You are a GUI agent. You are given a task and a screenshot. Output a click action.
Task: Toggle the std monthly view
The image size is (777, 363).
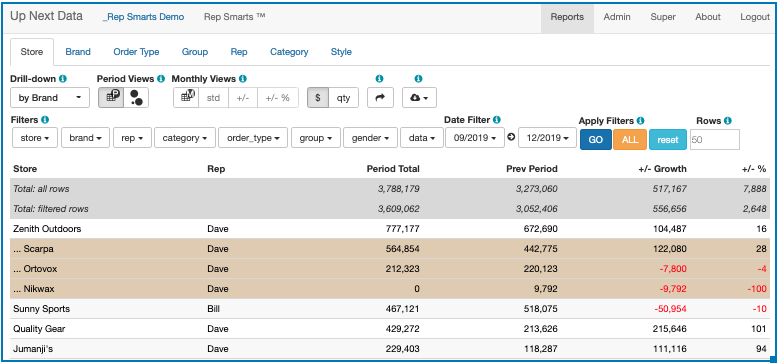(x=214, y=98)
